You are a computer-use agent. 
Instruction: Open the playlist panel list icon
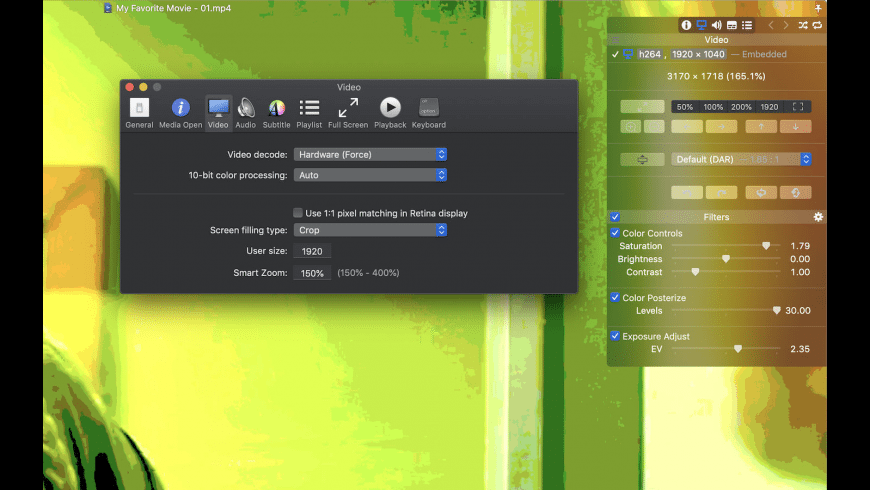click(747, 25)
